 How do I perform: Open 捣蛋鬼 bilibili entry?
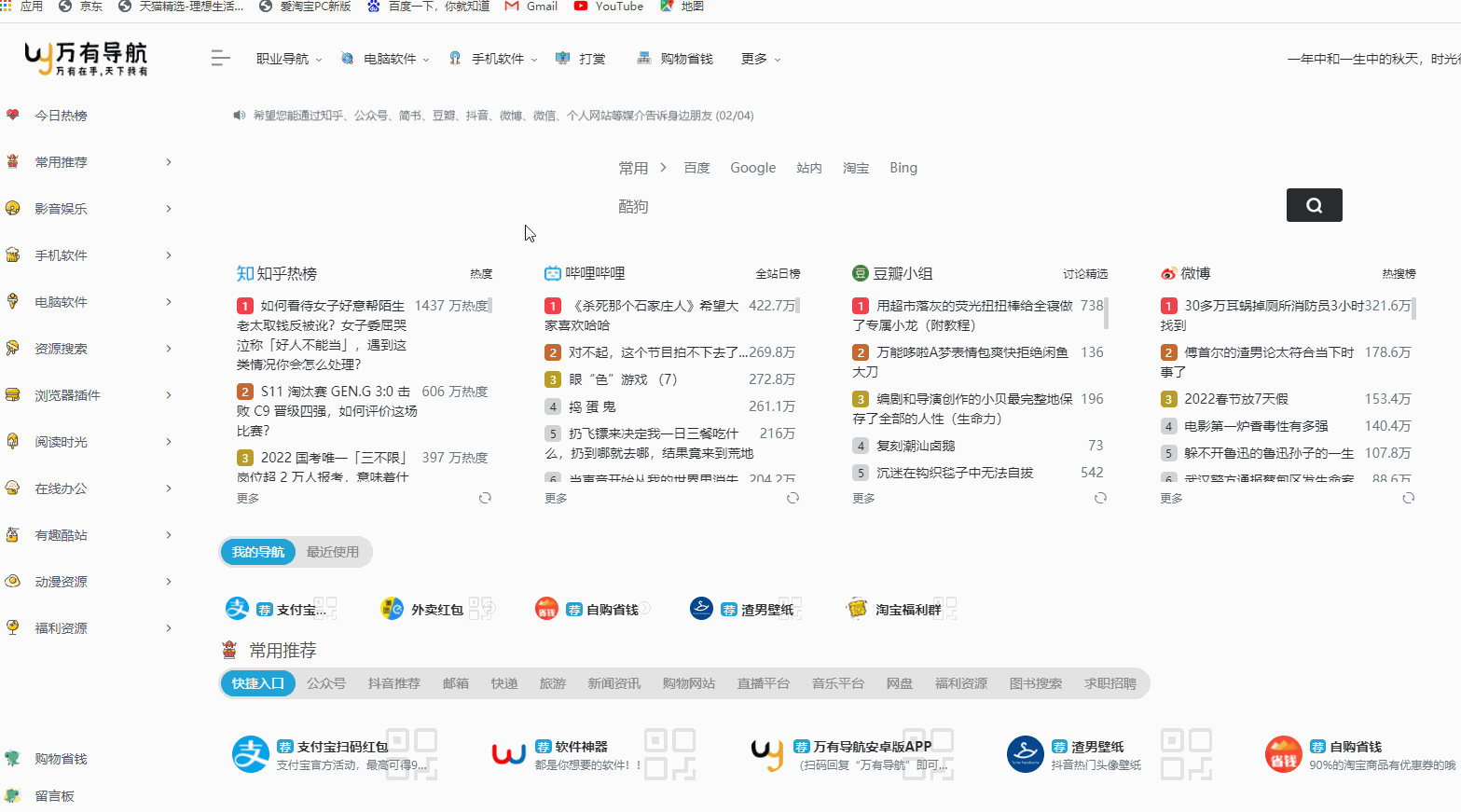click(x=592, y=406)
